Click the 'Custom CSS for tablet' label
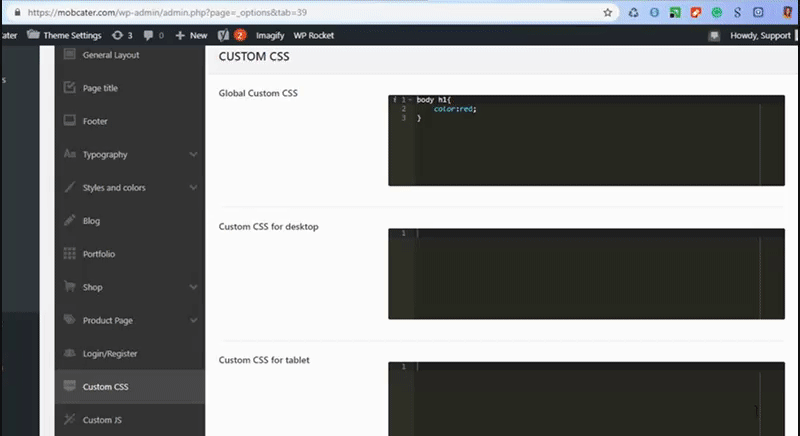The width and height of the screenshot is (800, 436). tap(264, 360)
